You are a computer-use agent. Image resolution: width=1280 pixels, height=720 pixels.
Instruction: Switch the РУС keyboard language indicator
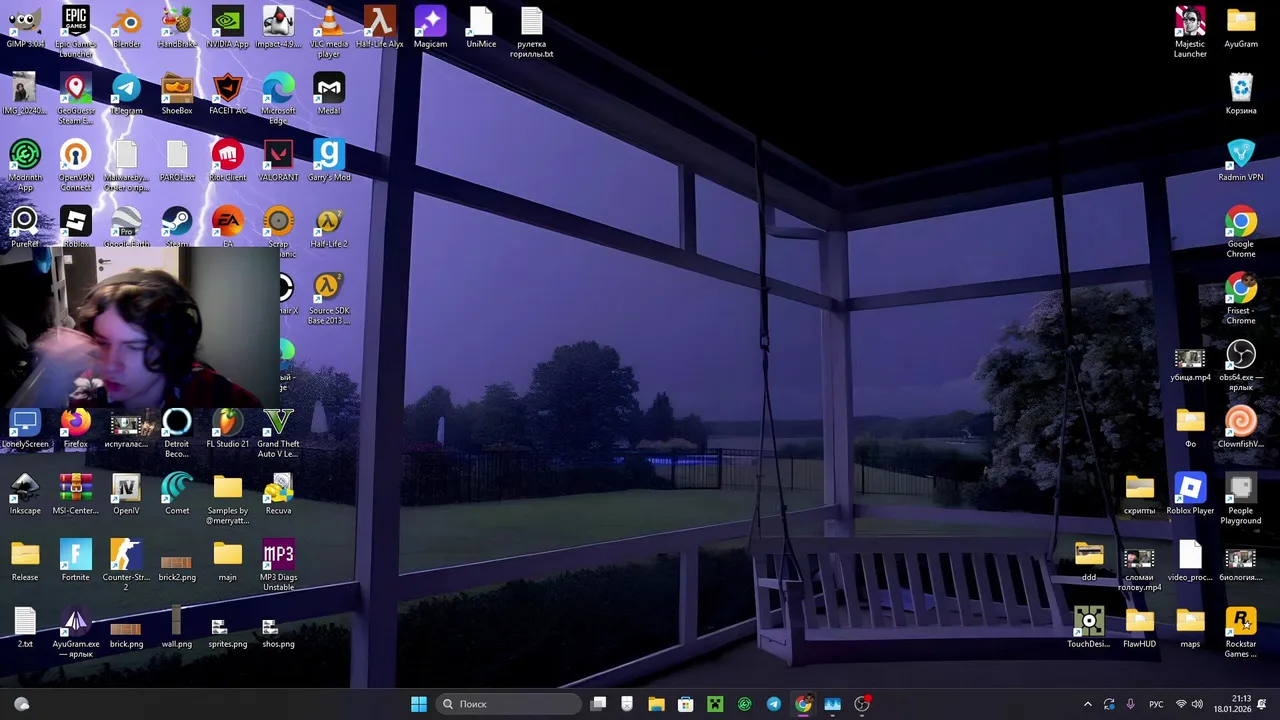coord(1156,704)
